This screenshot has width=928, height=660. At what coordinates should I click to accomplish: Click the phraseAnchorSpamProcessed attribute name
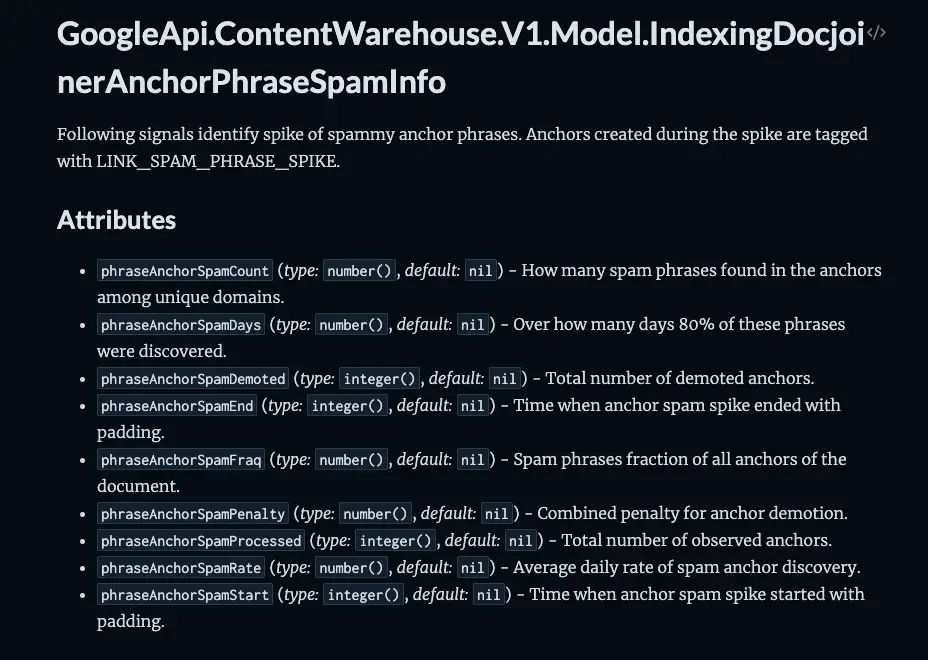(x=201, y=540)
